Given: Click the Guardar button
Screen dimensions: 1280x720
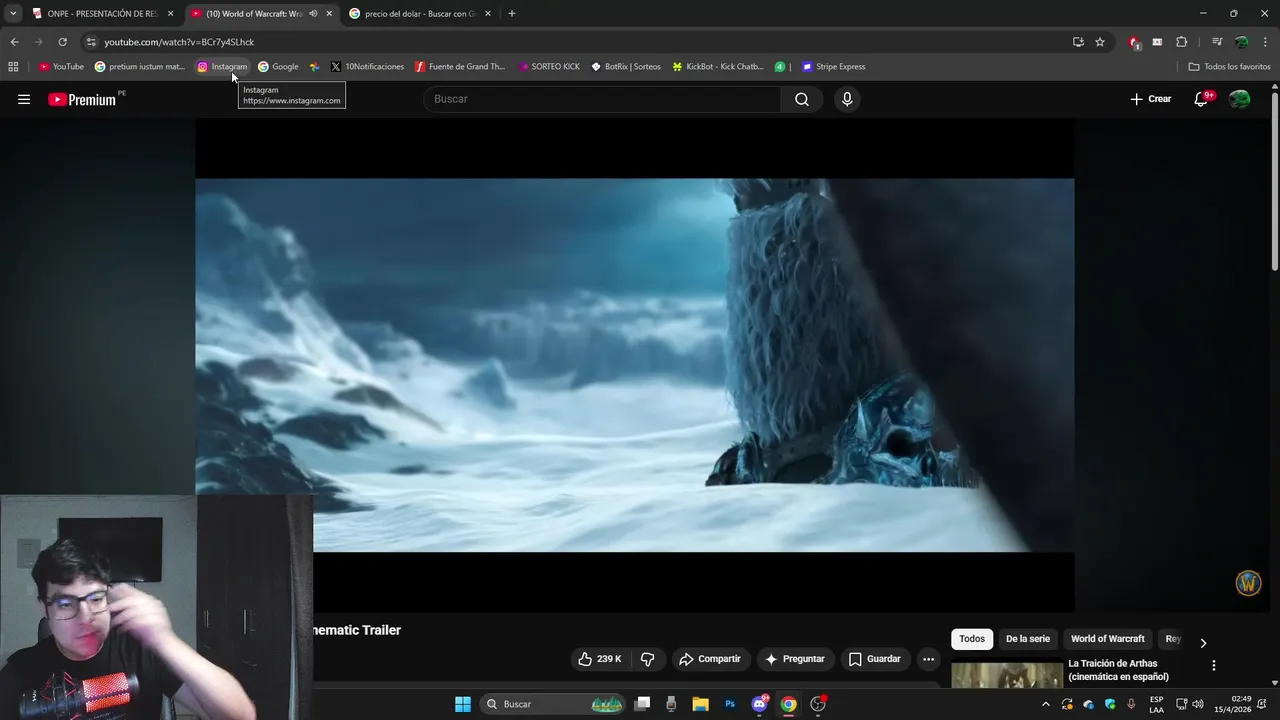Looking at the screenshot, I should click(875, 659).
